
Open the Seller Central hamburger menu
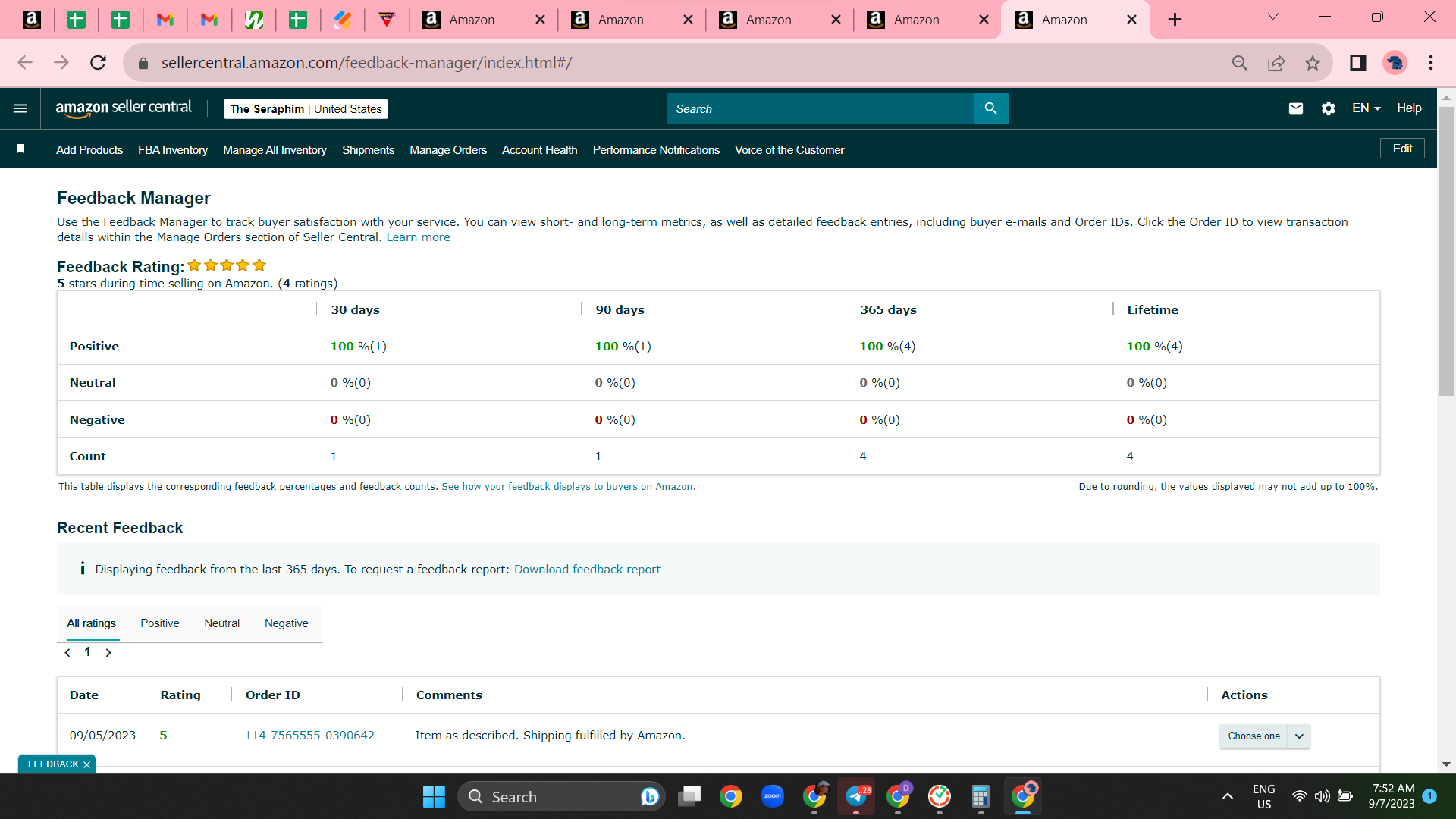click(x=20, y=108)
